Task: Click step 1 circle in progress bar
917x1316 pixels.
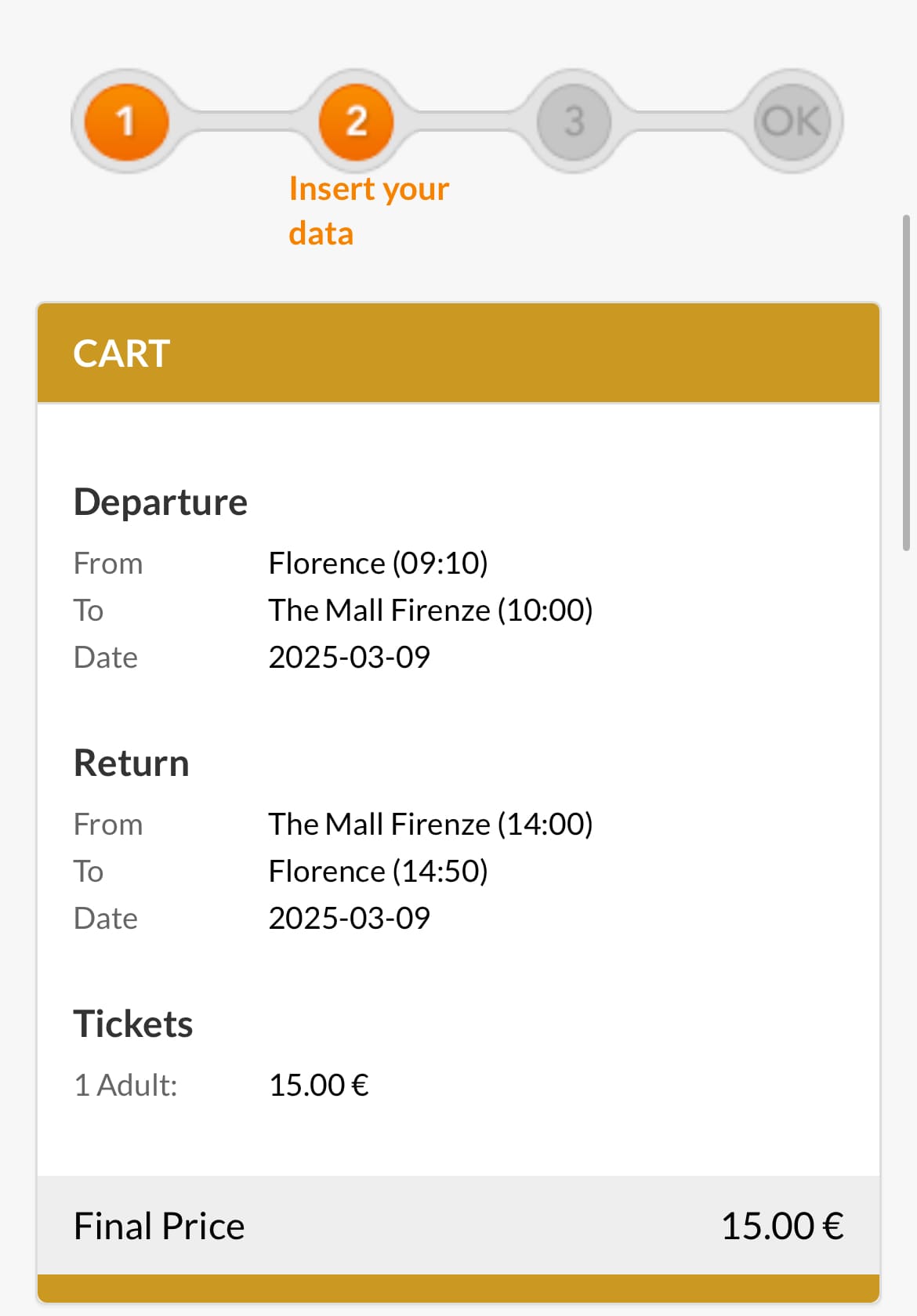Action: pyautogui.click(x=126, y=121)
